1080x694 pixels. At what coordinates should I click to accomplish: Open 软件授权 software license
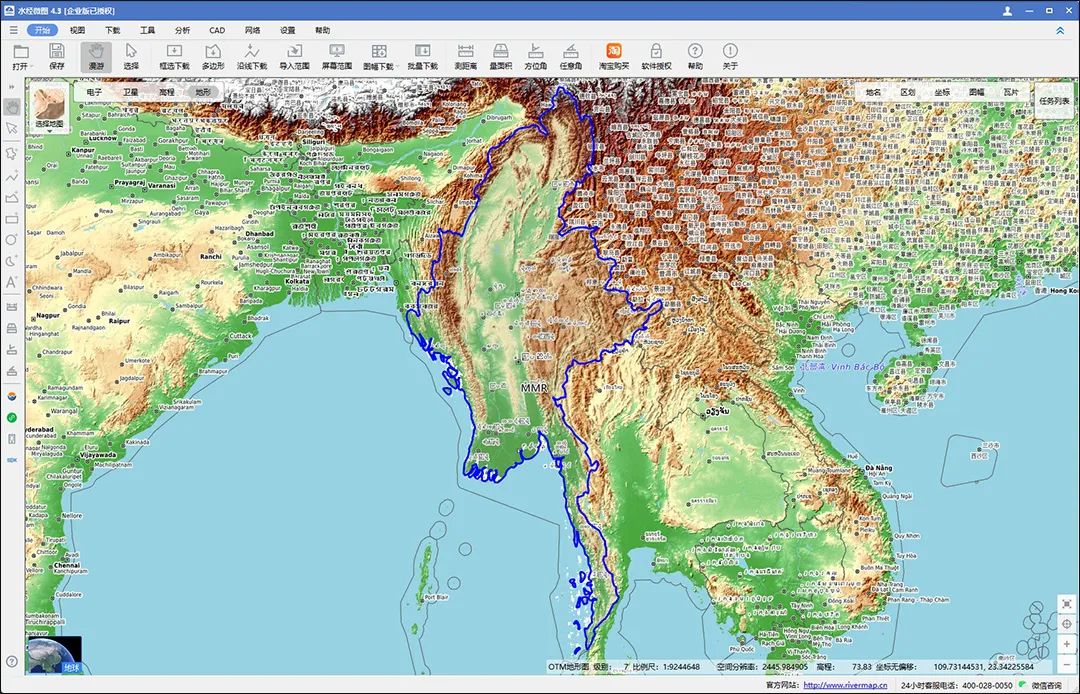click(656, 56)
